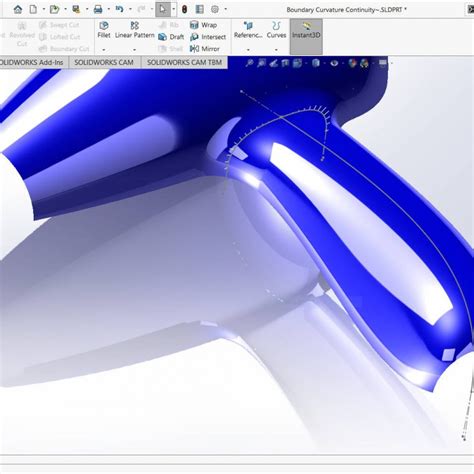The image size is (474, 474).
Task: Click the Revolved Cut command
Action: [x=22, y=34]
